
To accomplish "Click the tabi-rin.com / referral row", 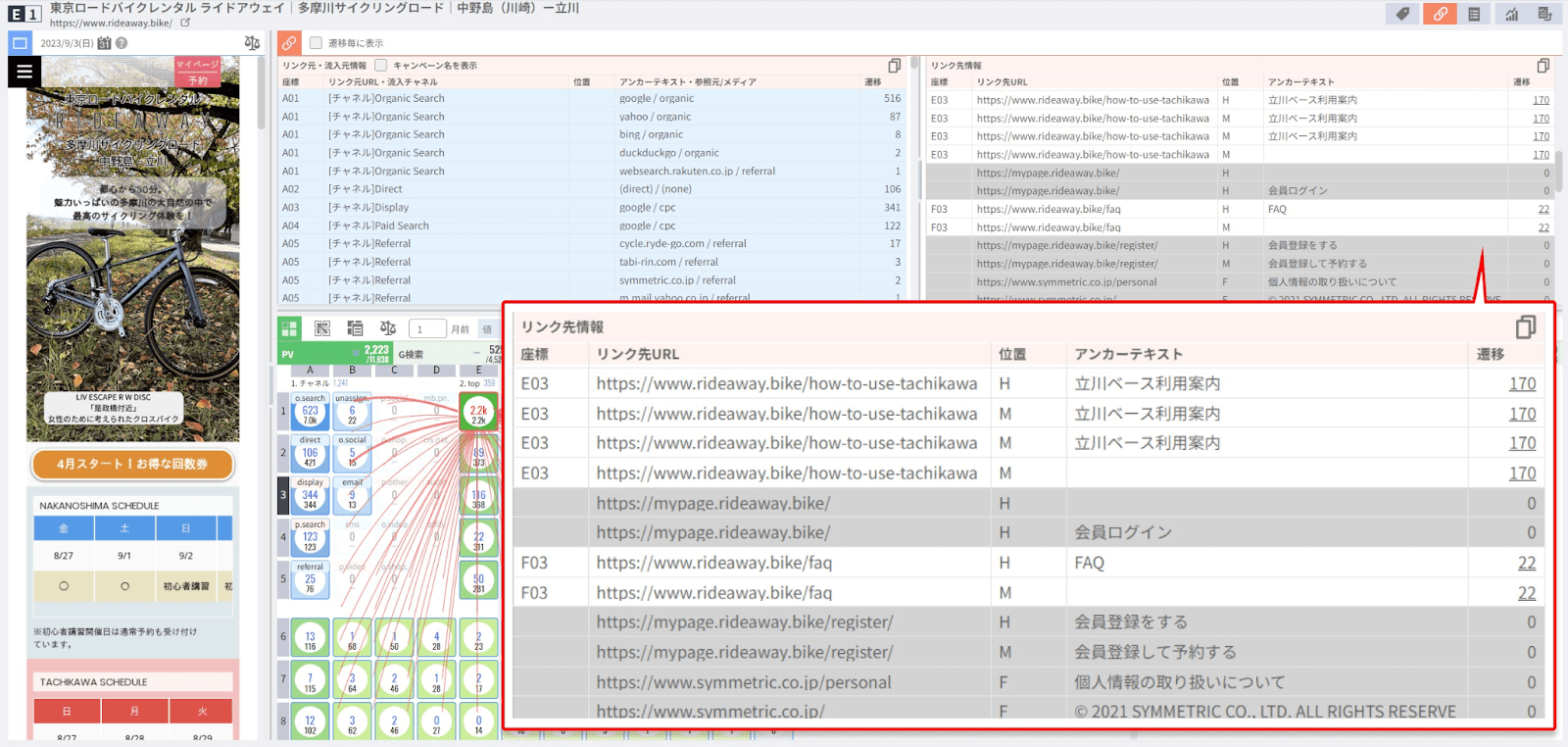I will click(592, 262).
